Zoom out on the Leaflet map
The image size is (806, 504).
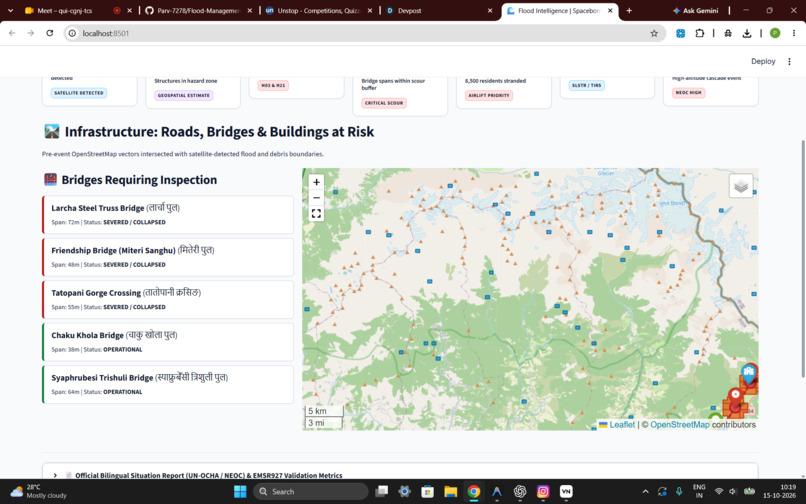316,197
